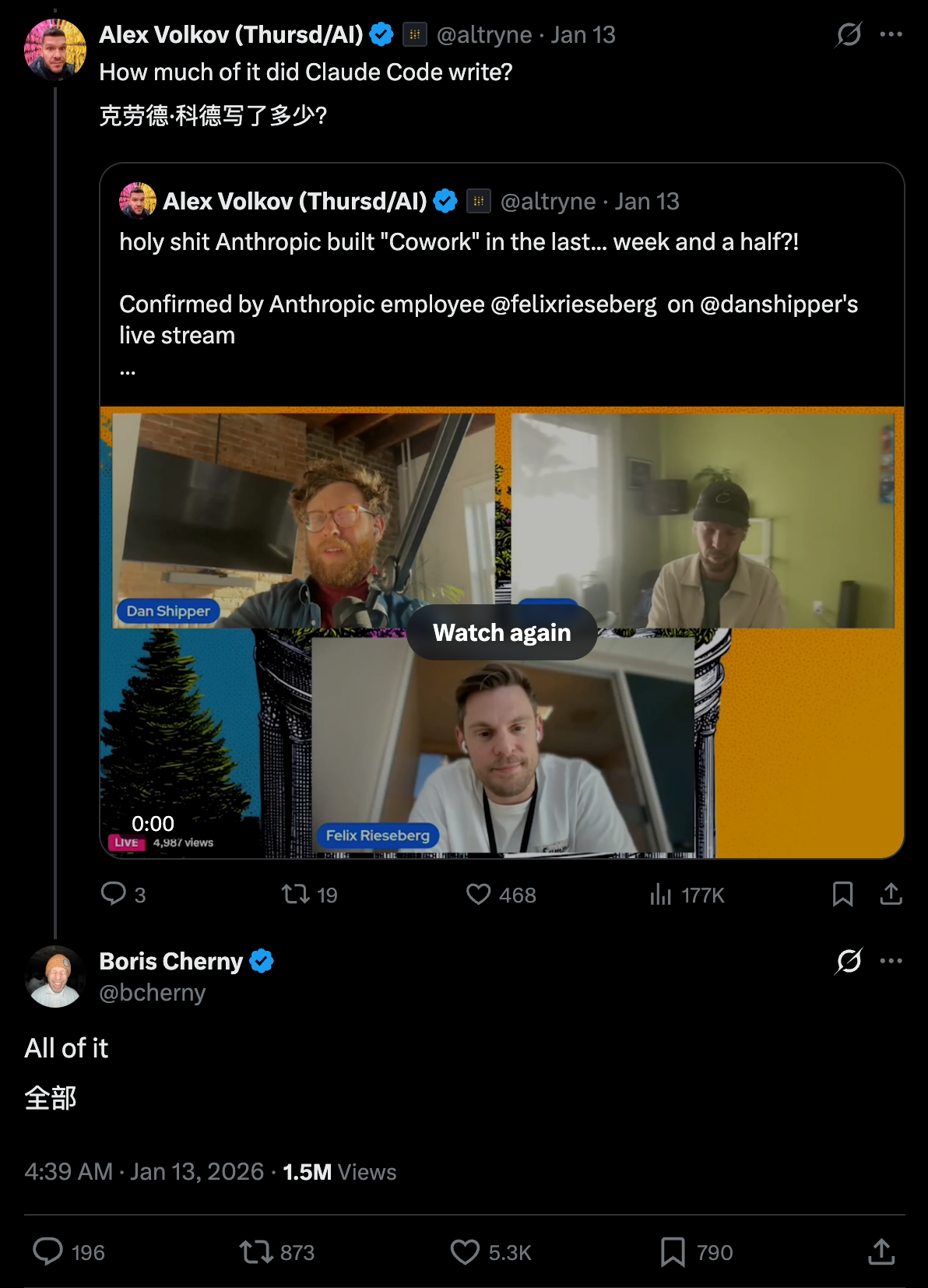Open more options menu on Boris Cherny's tweet
The height and width of the screenshot is (1288, 928).
891,961
